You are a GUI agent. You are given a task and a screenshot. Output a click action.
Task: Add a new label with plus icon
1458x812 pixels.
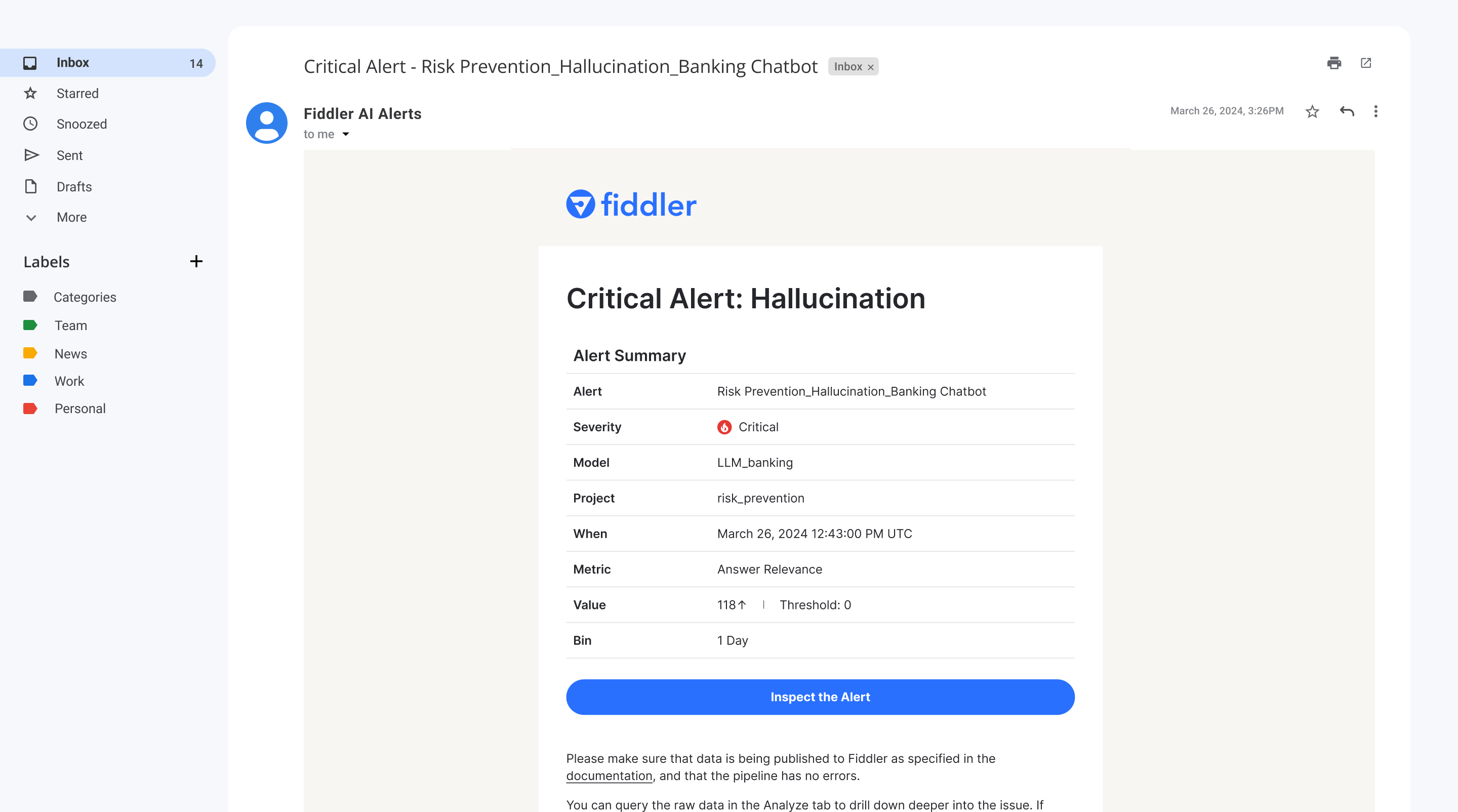click(x=196, y=261)
